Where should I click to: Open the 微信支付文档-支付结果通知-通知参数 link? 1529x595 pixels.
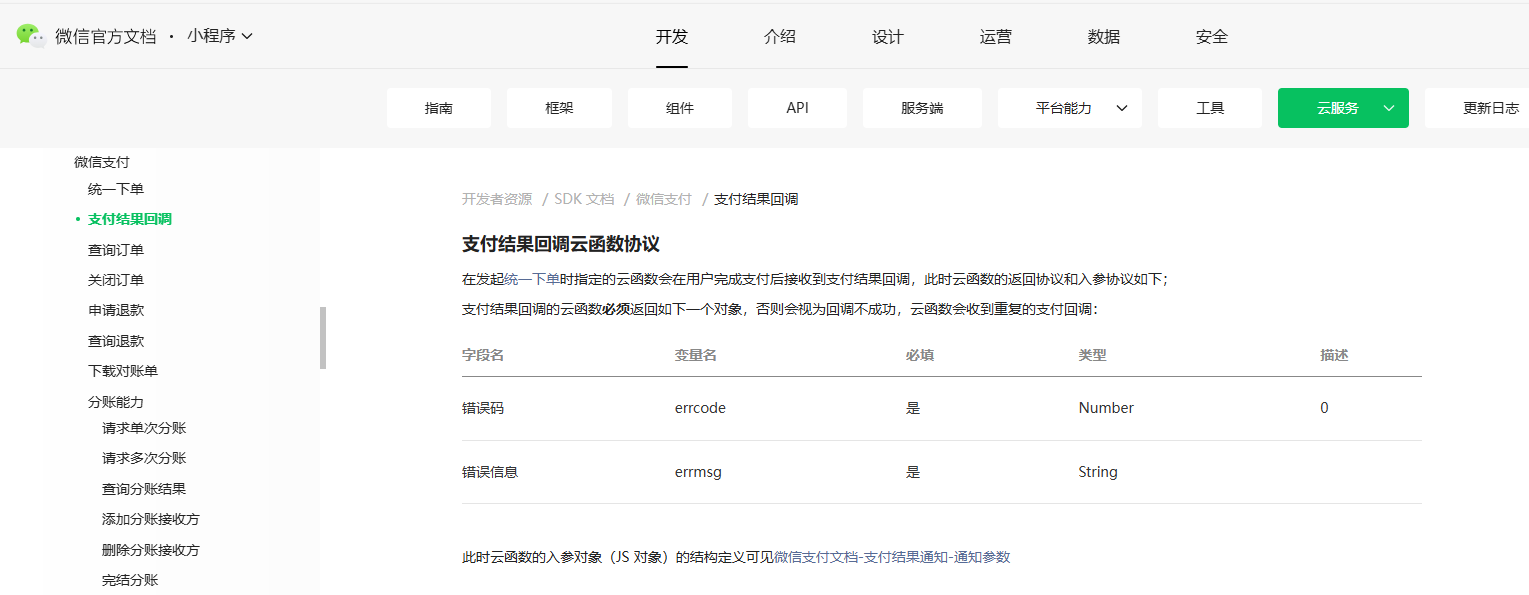[892, 557]
